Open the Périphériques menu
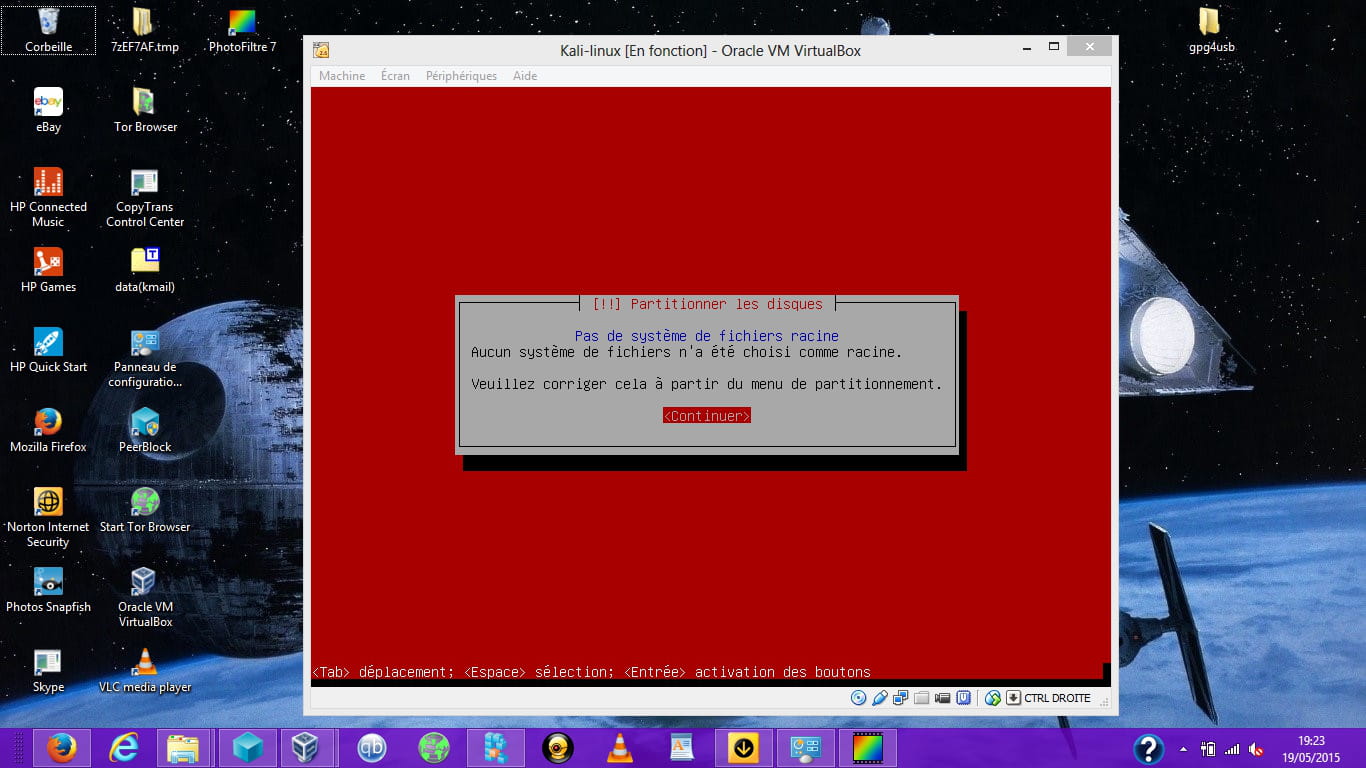This screenshot has width=1366, height=768. pyautogui.click(x=461, y=76)
